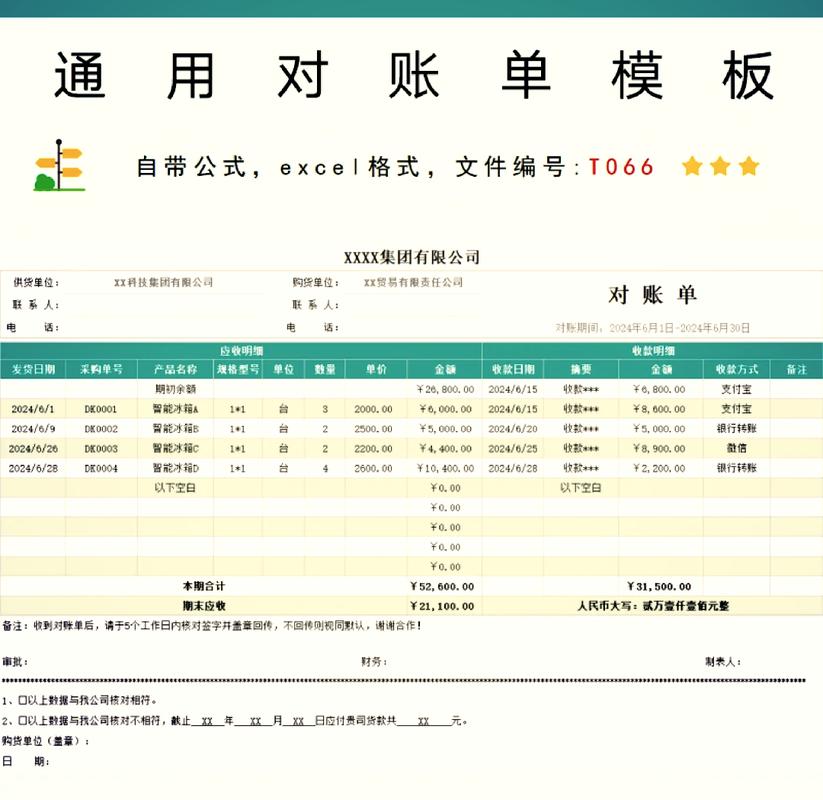Click the signpost icon beside the subtitle
The height and width of the screenshot is (800, 823).
coord(59,165)
